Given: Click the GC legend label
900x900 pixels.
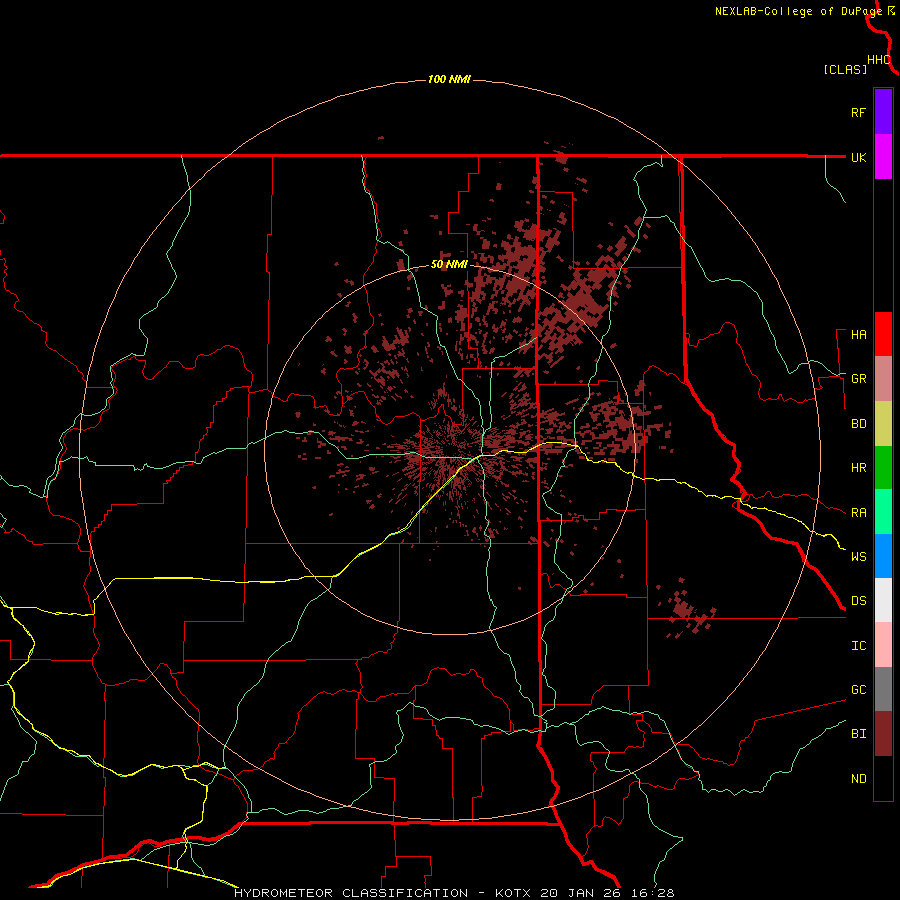Looking at the screenshot, I should coord(858,690).
